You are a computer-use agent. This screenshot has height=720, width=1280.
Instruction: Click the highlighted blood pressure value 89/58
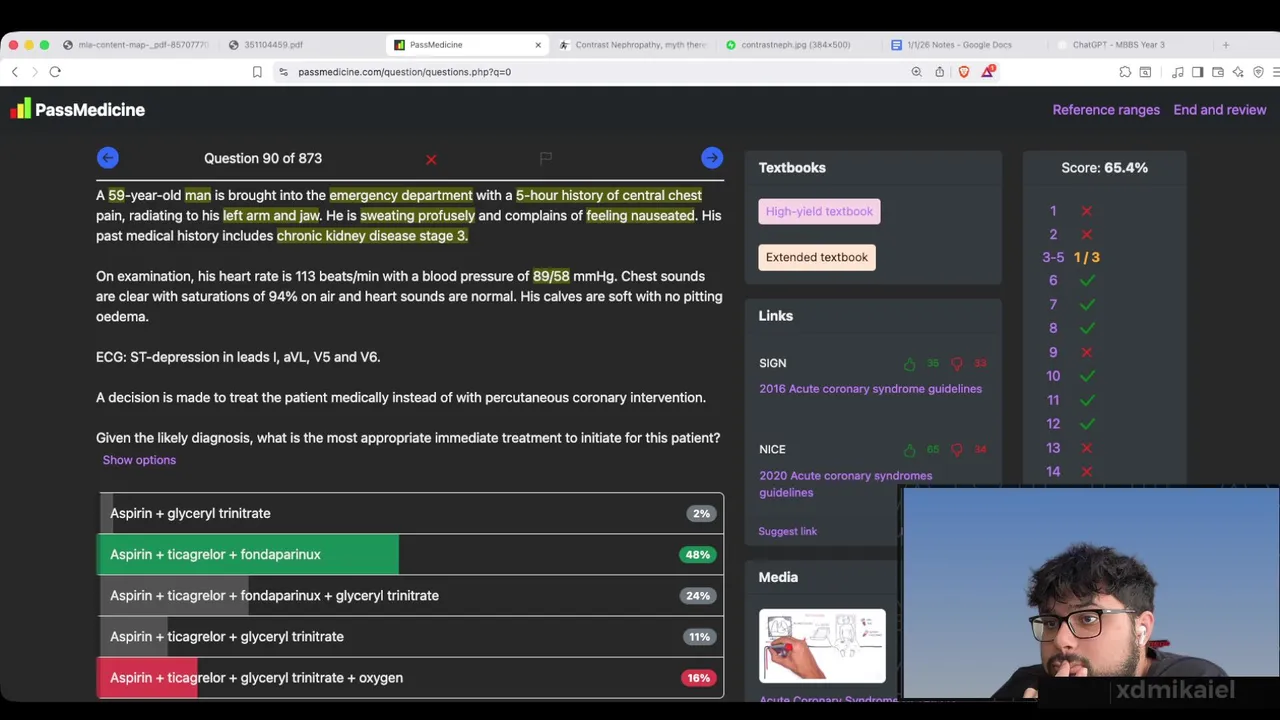coord(551,276)
